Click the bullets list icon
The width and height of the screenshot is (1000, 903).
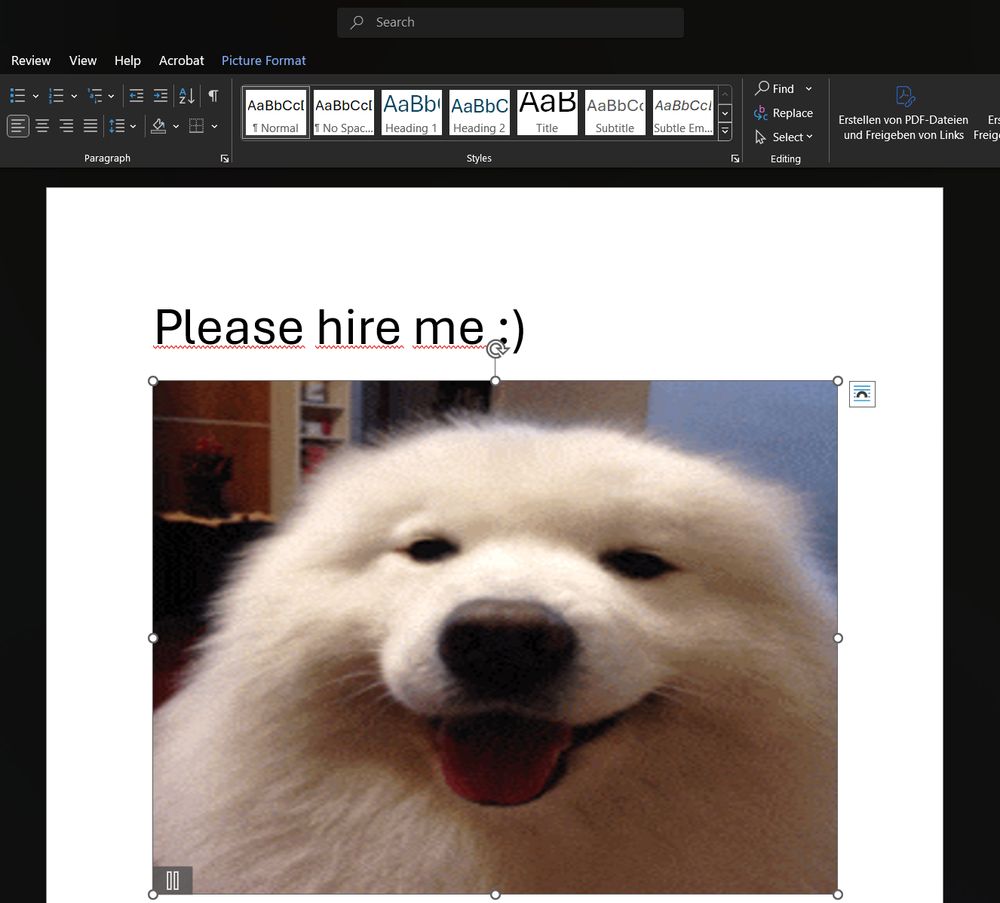(x=17, y=96)
